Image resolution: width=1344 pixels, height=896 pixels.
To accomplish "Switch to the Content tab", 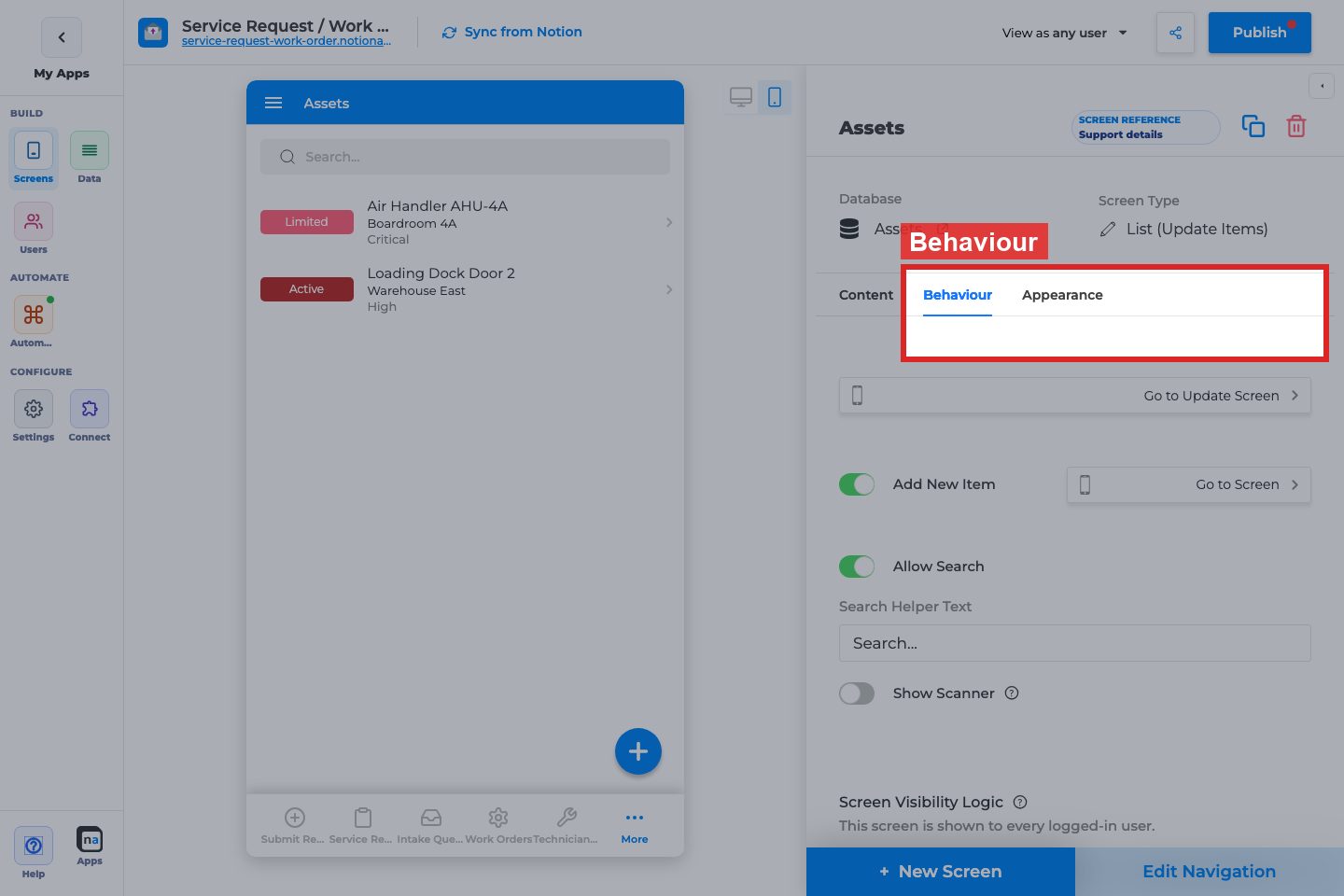I will click(x=866, y=295).
